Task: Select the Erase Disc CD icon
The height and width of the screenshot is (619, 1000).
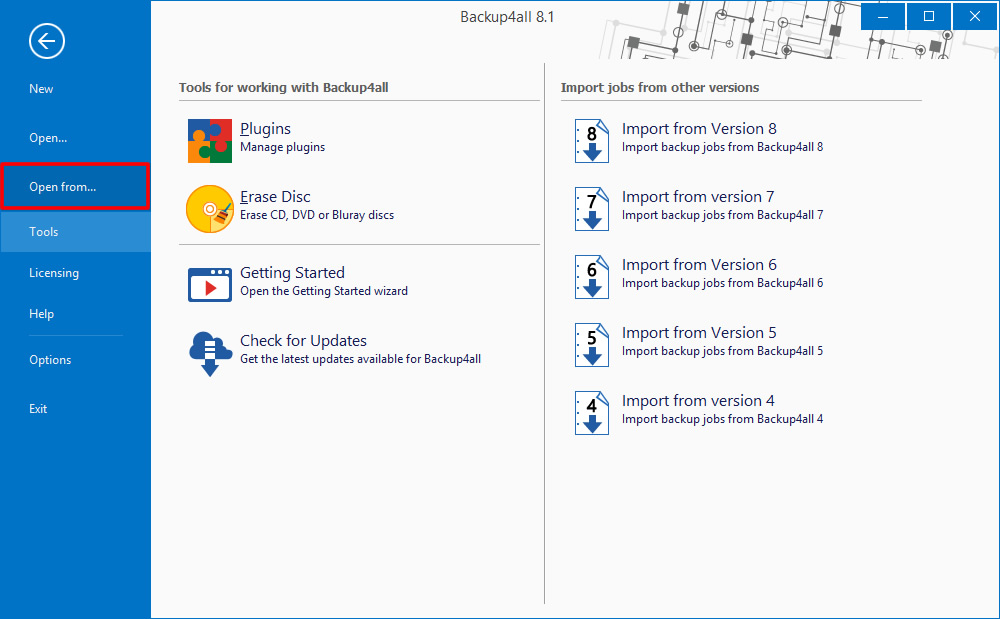Action: [209, 208]
